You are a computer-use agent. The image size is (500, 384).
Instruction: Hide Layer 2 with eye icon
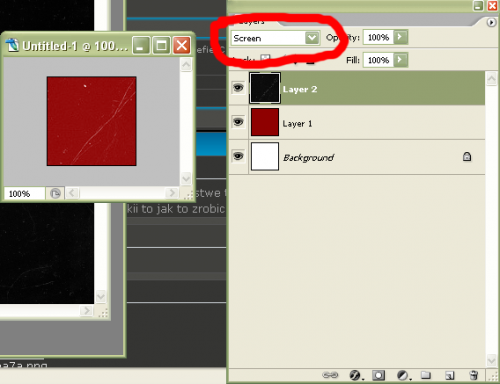click(x=238, y=88)
